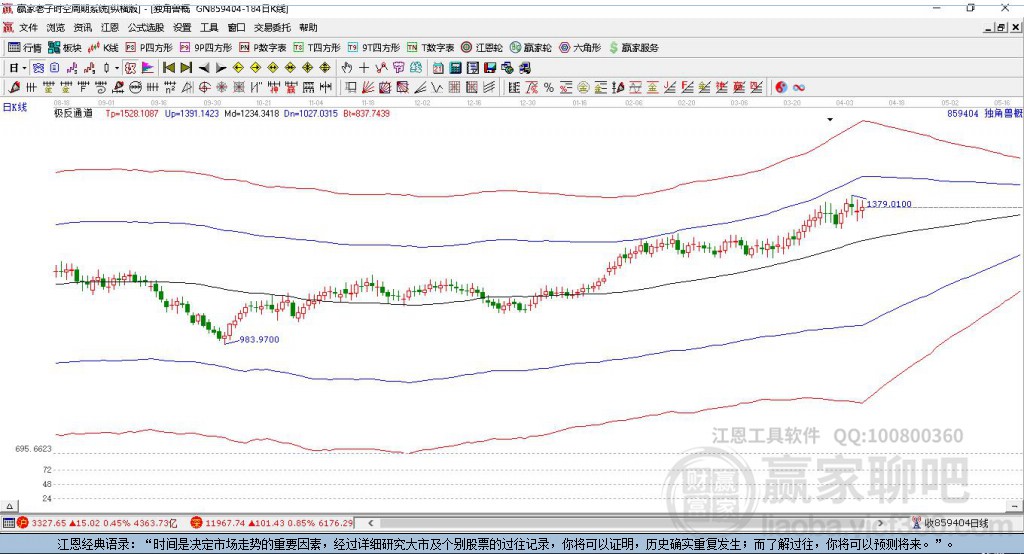1024x554 pixels.
Task: Open the 工具 menu
Action: click(x=209, y=27)
